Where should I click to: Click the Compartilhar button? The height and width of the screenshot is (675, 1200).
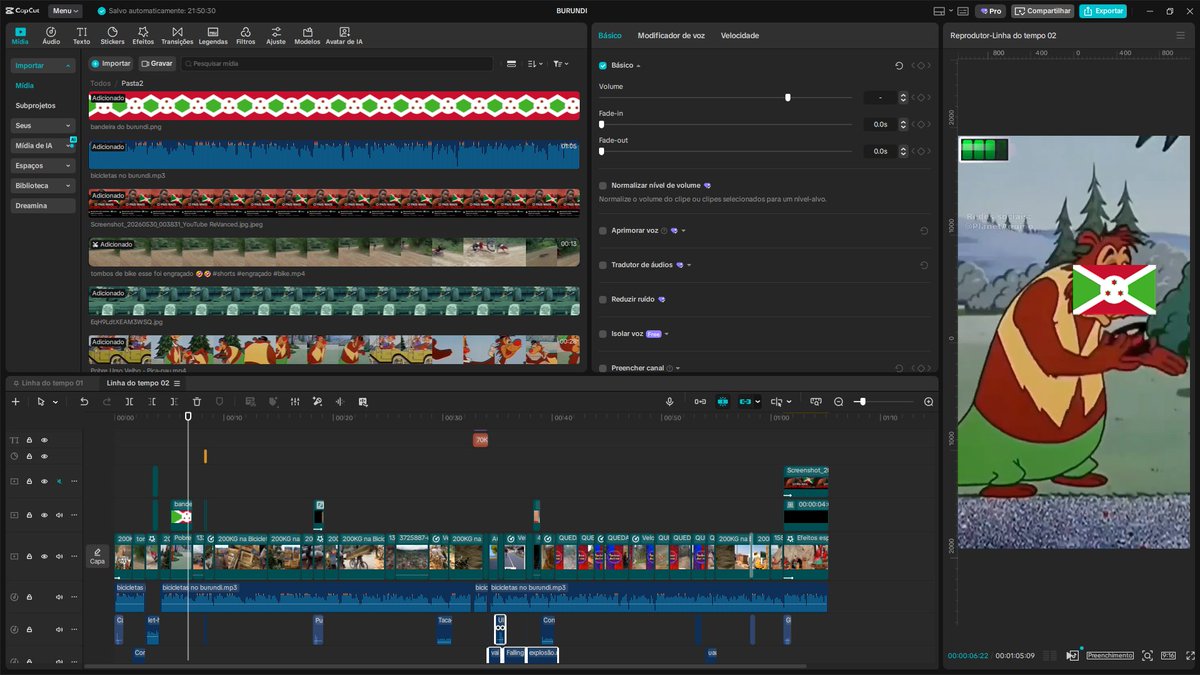pos(1043,11)
